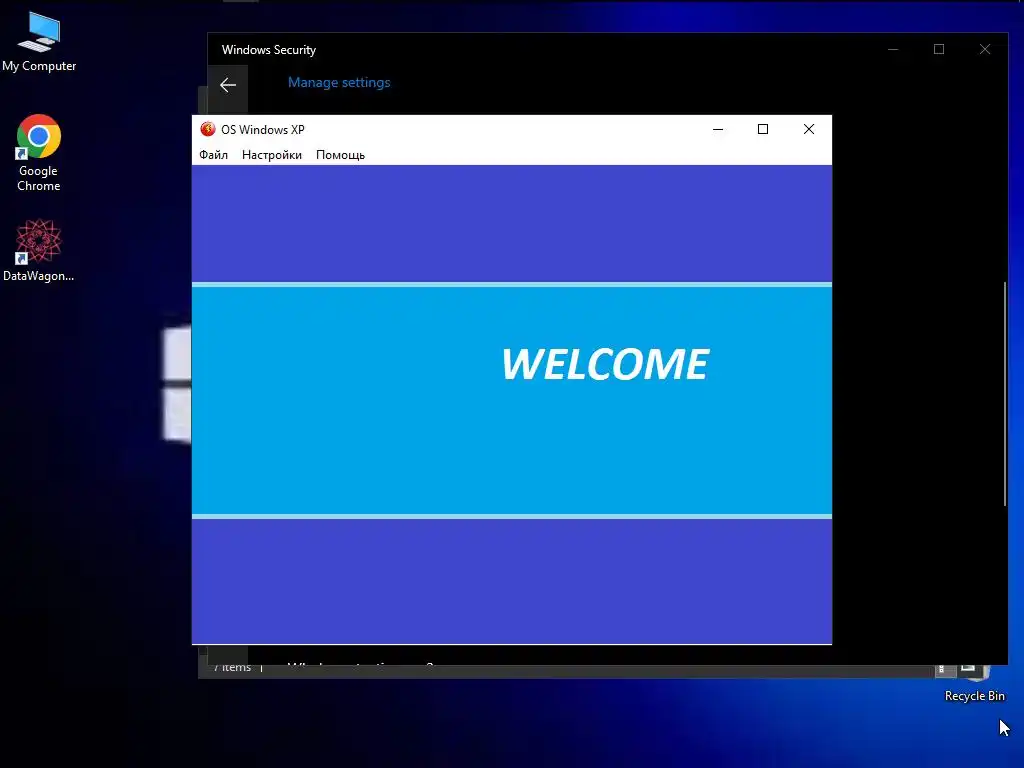Screen dimensions: 1024x768
Task: Close the OS Windows XP window
Action: 808,129
